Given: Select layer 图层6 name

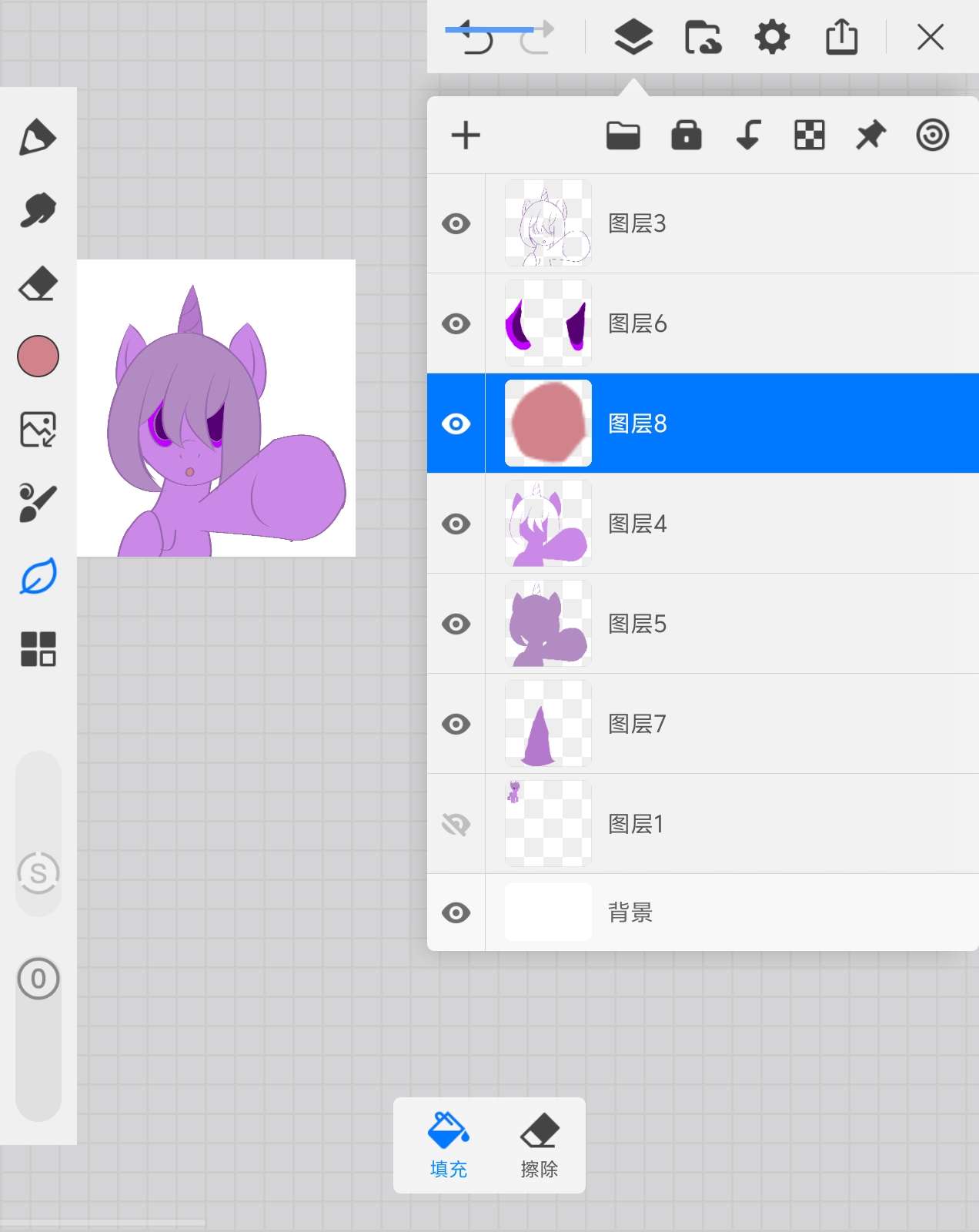Looking at the screenshot, I should tap(637, 323).
